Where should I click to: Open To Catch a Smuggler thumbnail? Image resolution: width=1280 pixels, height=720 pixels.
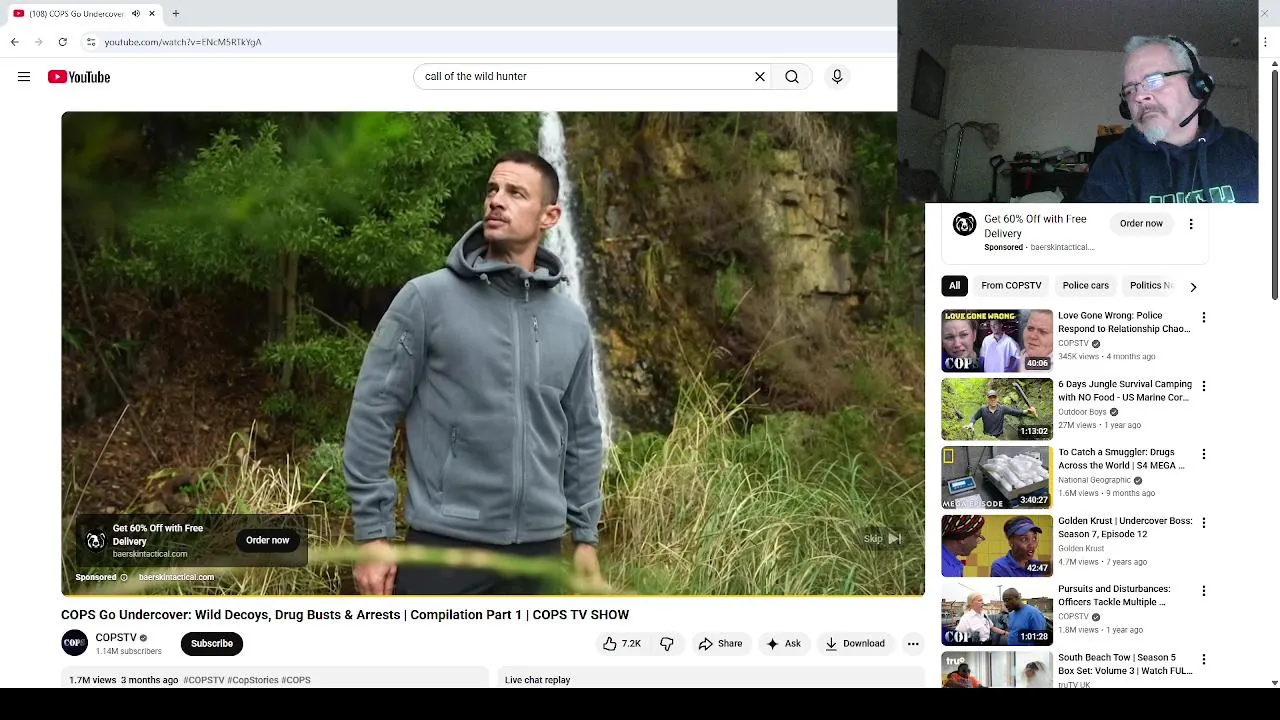(x=997, y=478)
